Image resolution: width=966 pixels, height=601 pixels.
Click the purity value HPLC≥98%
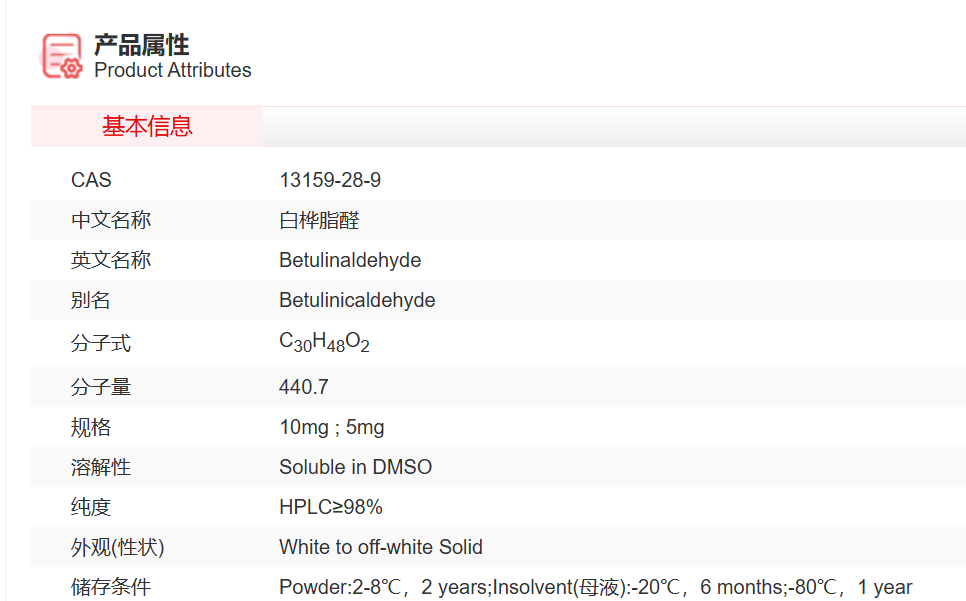(x=330, y=507)
